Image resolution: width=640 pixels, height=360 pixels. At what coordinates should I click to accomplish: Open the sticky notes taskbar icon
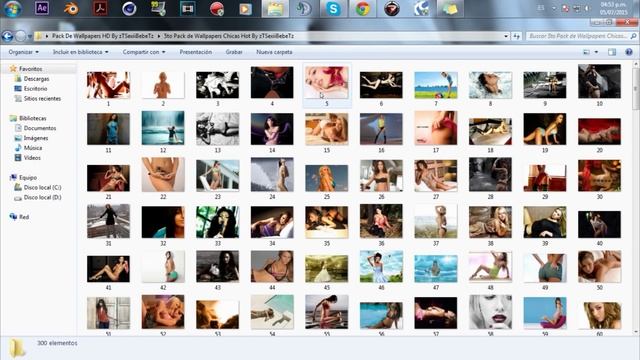(x=450, y=9)
